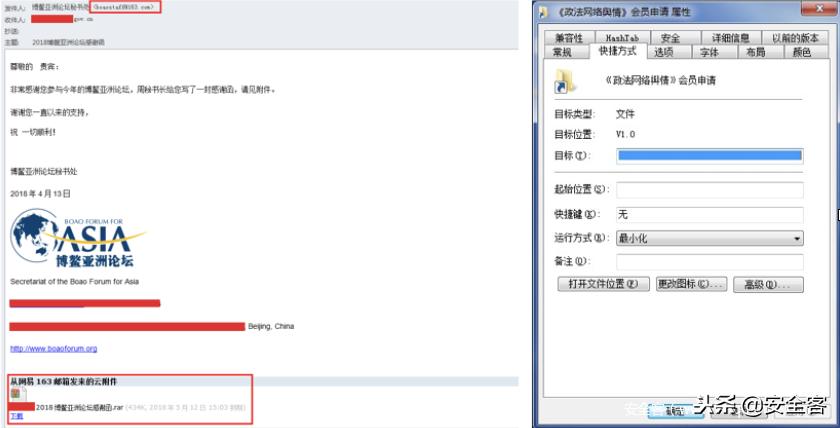Select the 安全 tab

[x=671, y=38]
